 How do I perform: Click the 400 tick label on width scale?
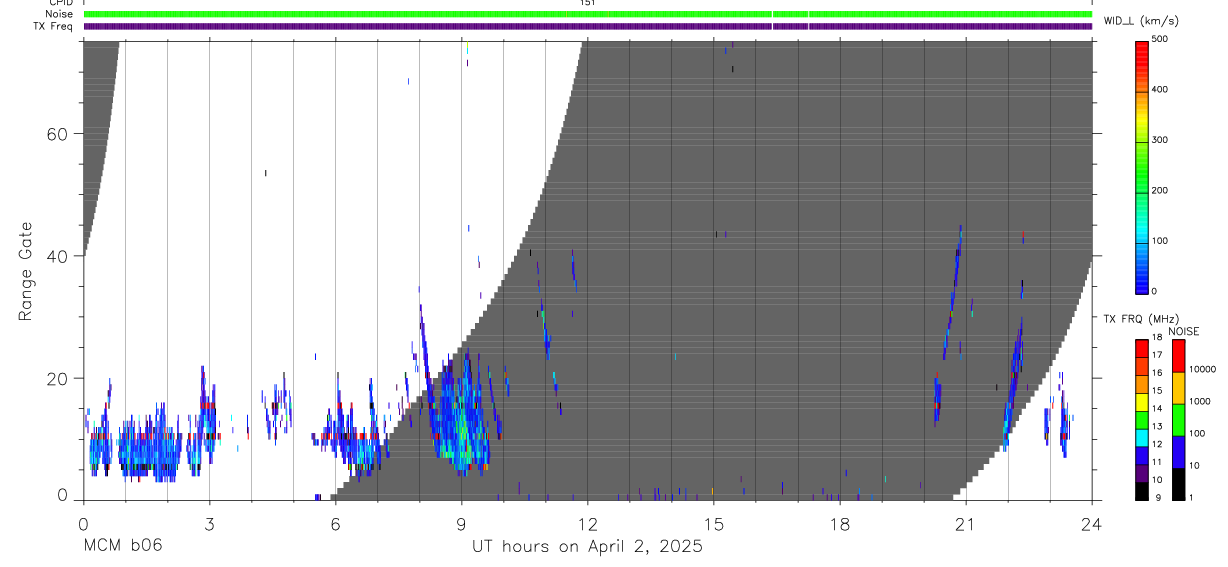(1161, 90)
